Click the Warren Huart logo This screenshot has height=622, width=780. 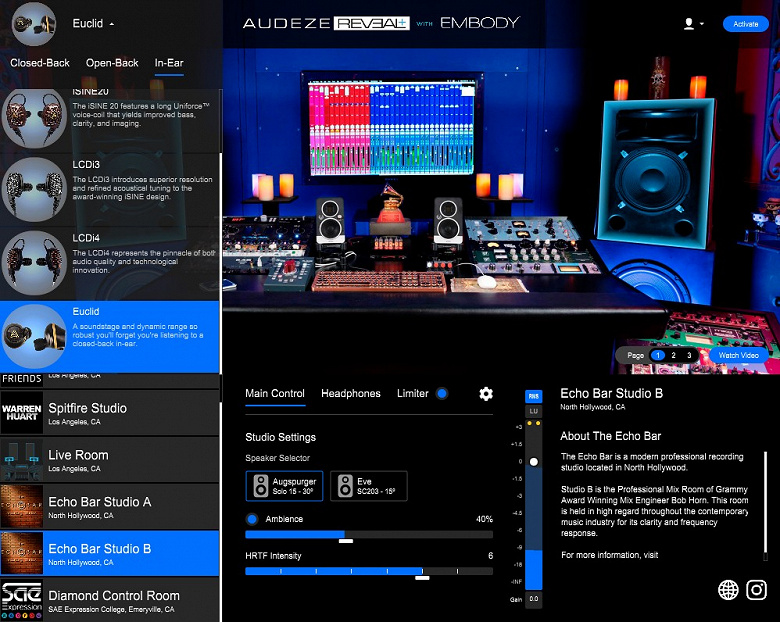pyautogui.click(x=22, y=413)
